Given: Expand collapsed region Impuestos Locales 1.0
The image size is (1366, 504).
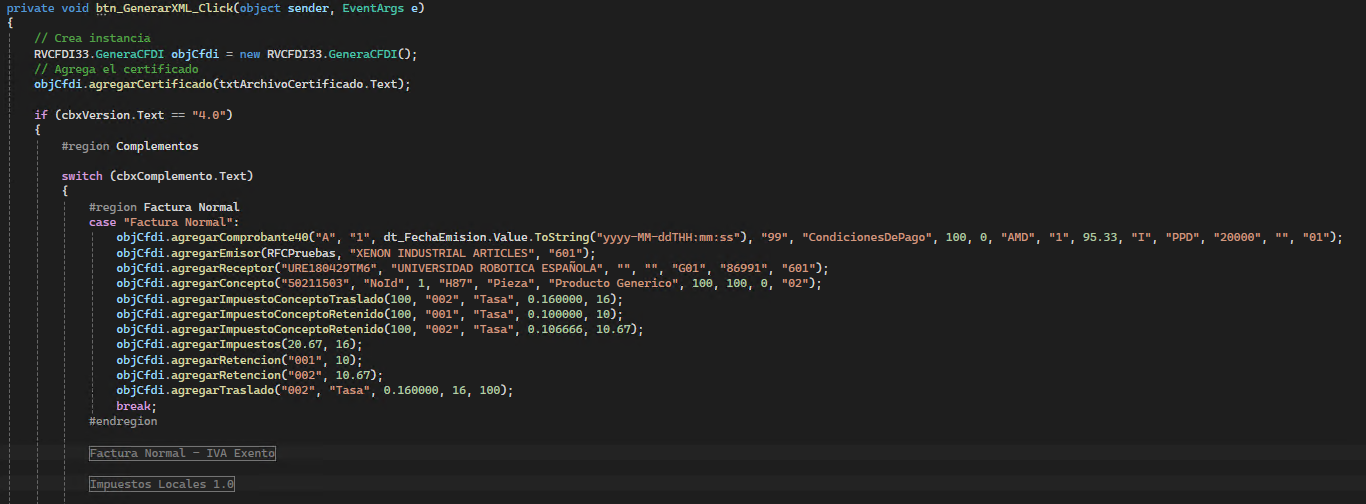Looking at the screenshot, I should (161, 484).
